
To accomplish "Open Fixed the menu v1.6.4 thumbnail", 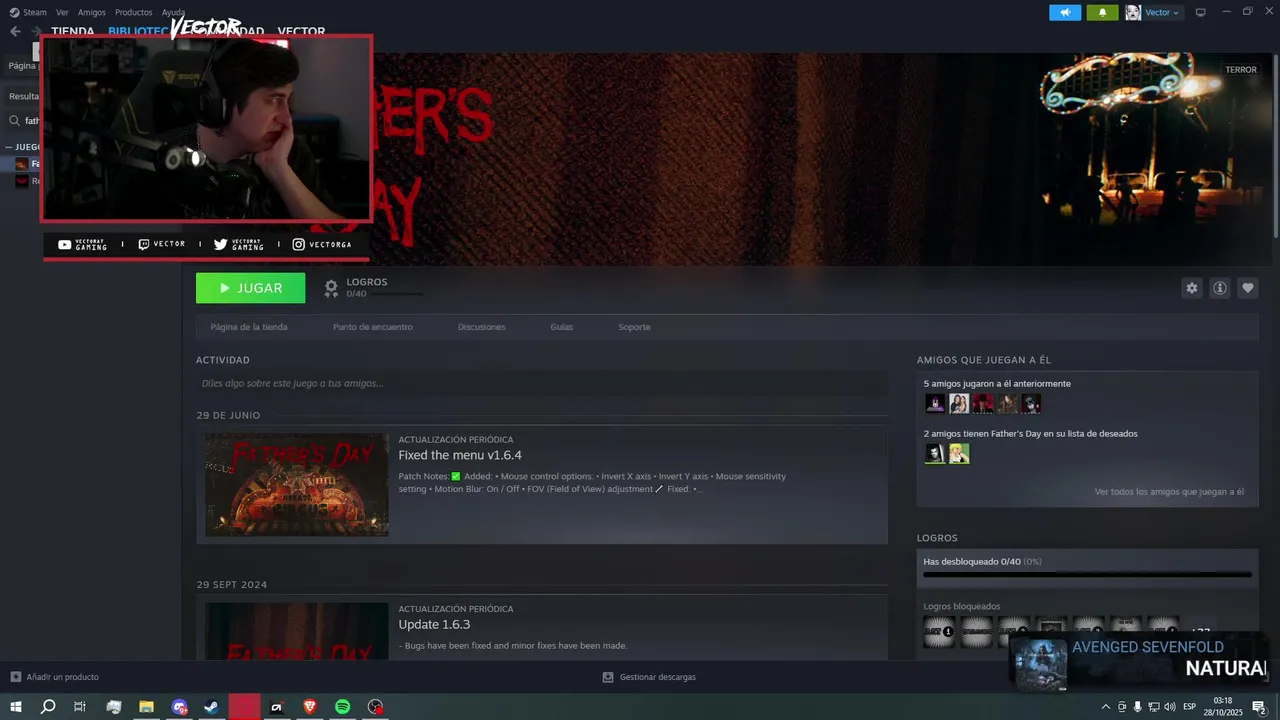I will [296, 485].
